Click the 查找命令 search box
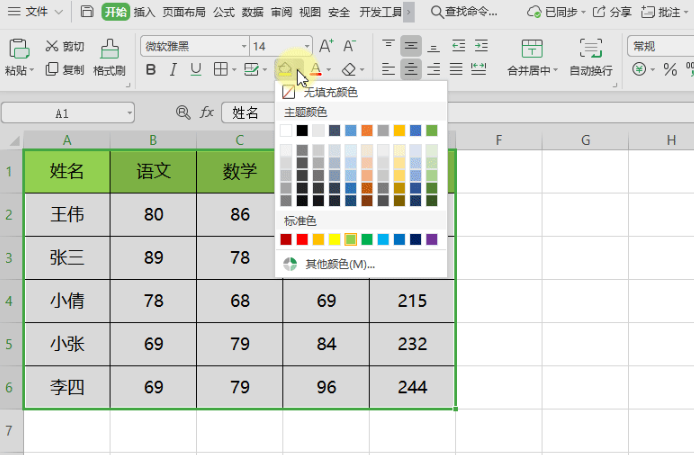 [x=464, y=12]
